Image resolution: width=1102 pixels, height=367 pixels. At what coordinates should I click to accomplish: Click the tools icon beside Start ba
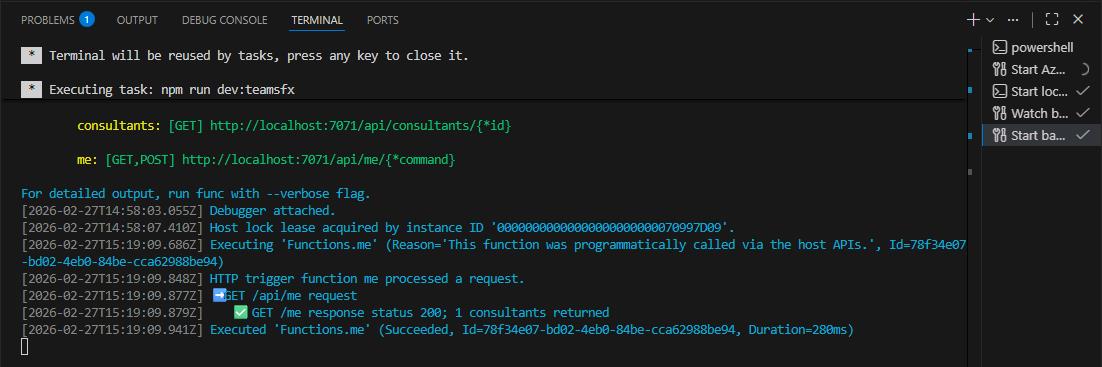point(999,135)
